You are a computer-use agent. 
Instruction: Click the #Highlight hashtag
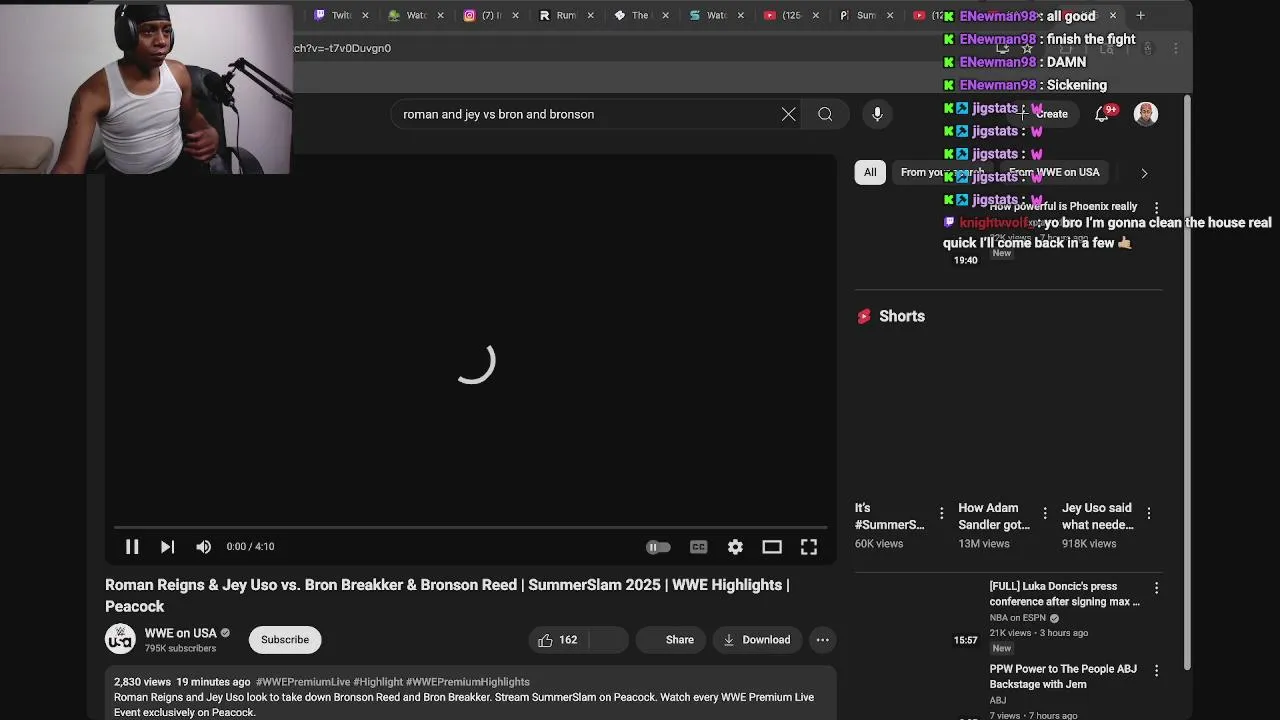pyautogui.click(x=377, y=682)
